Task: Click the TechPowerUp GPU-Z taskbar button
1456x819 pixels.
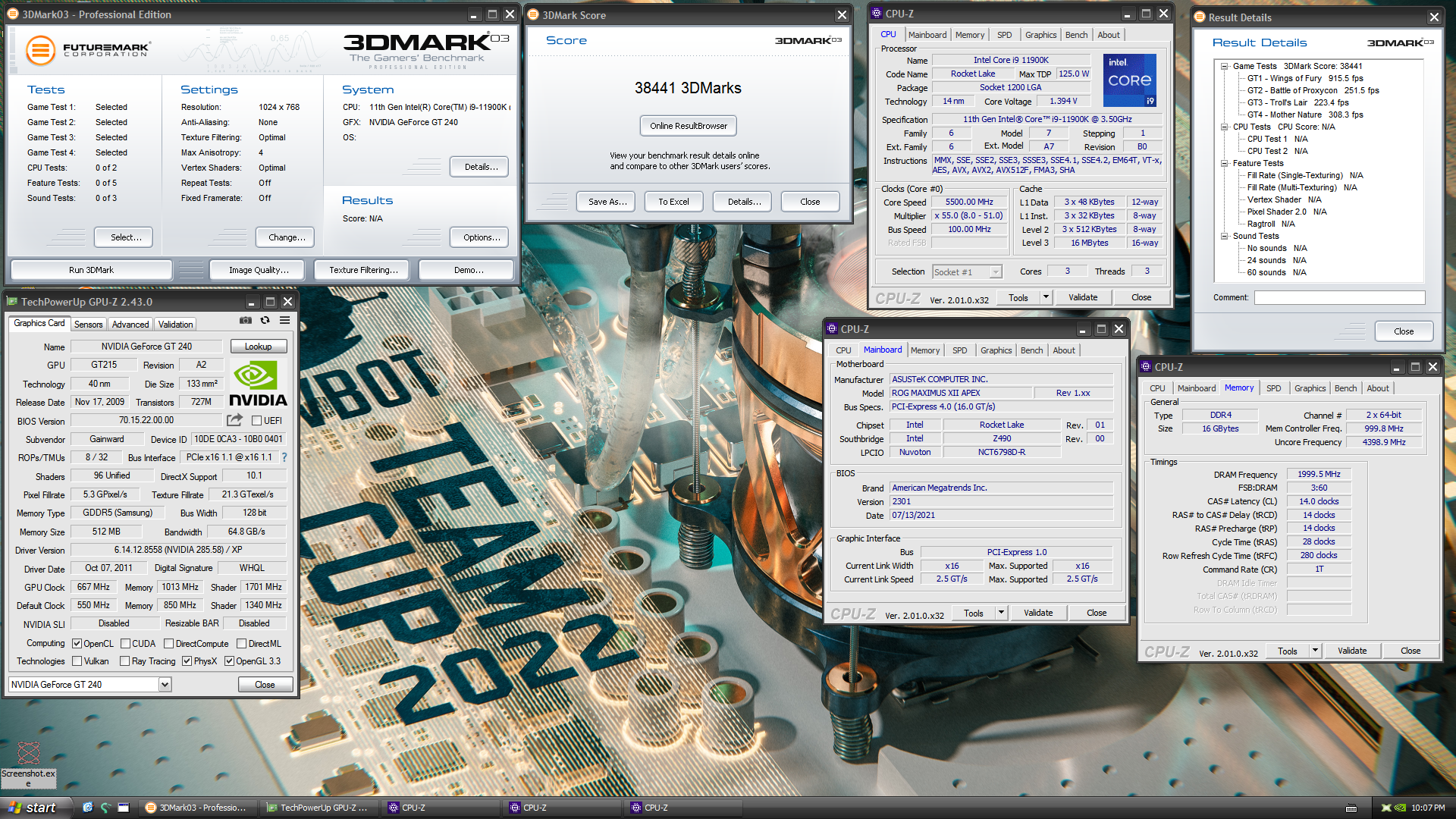Action: [319, 808]
